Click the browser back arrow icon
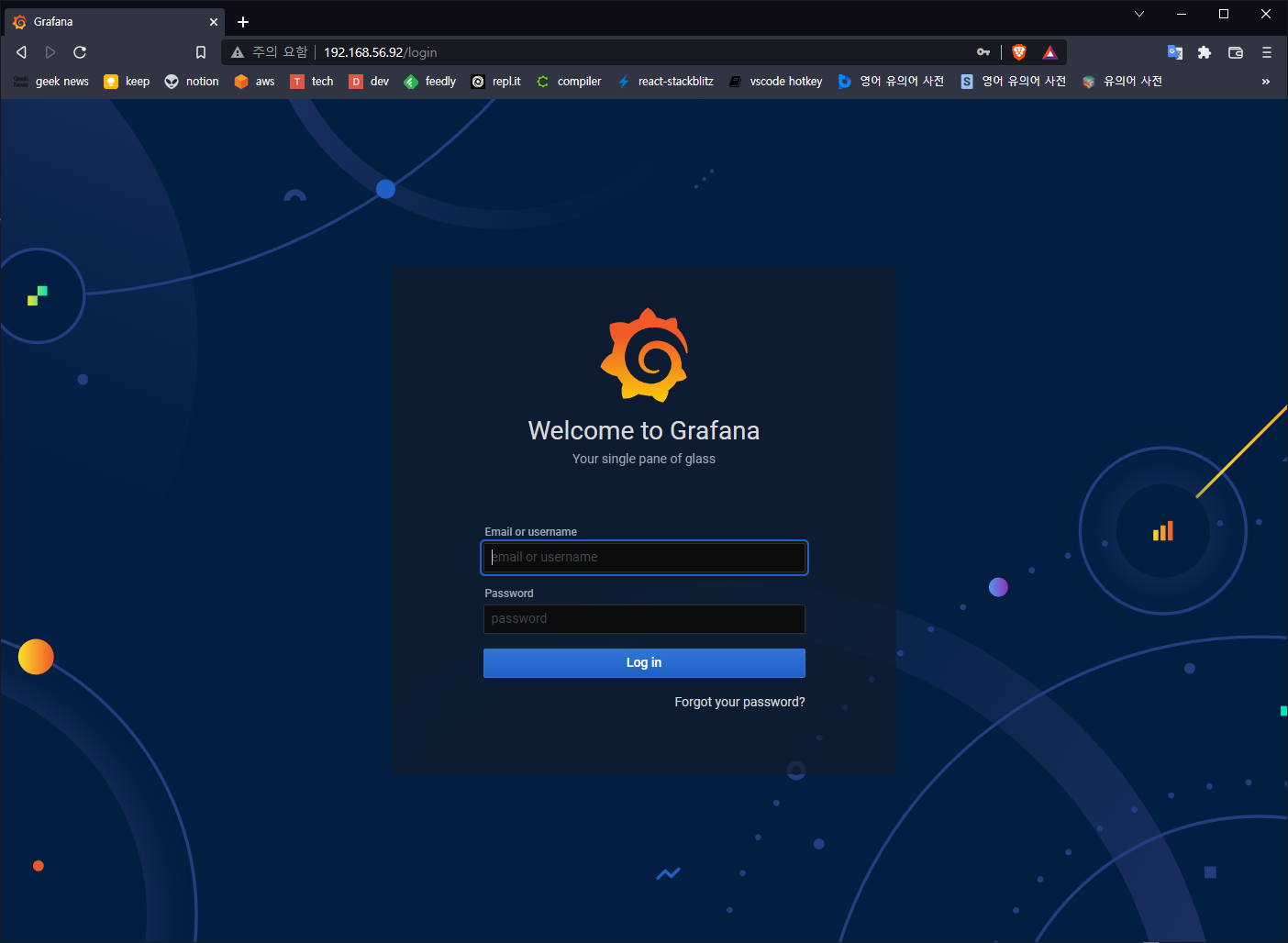 click(x=21, y=52)
